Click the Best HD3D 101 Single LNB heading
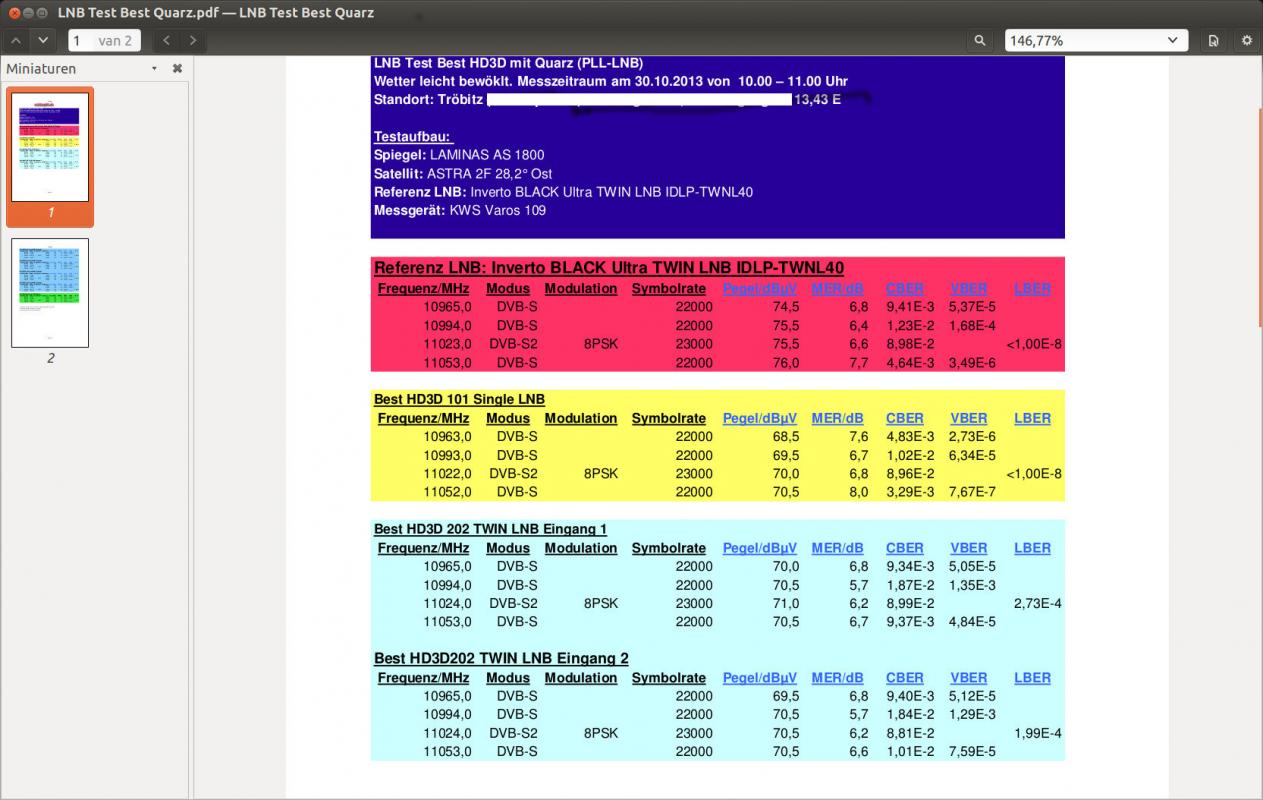This screenshot has width=1263, height=800. [459, 399]
